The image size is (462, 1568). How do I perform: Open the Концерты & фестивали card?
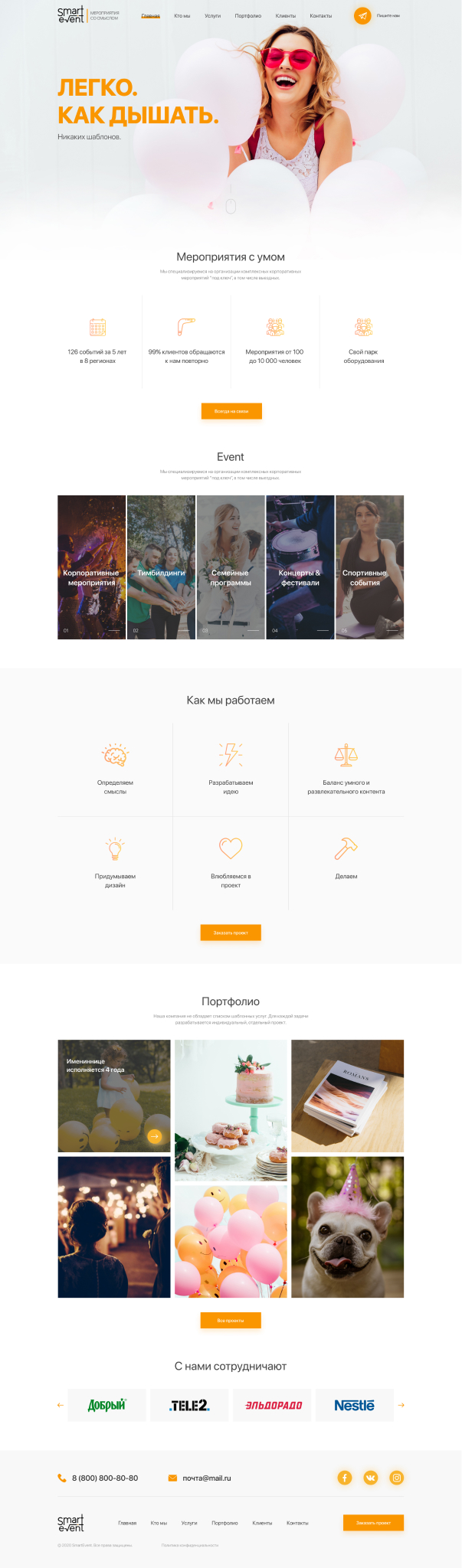coord(300,567)
